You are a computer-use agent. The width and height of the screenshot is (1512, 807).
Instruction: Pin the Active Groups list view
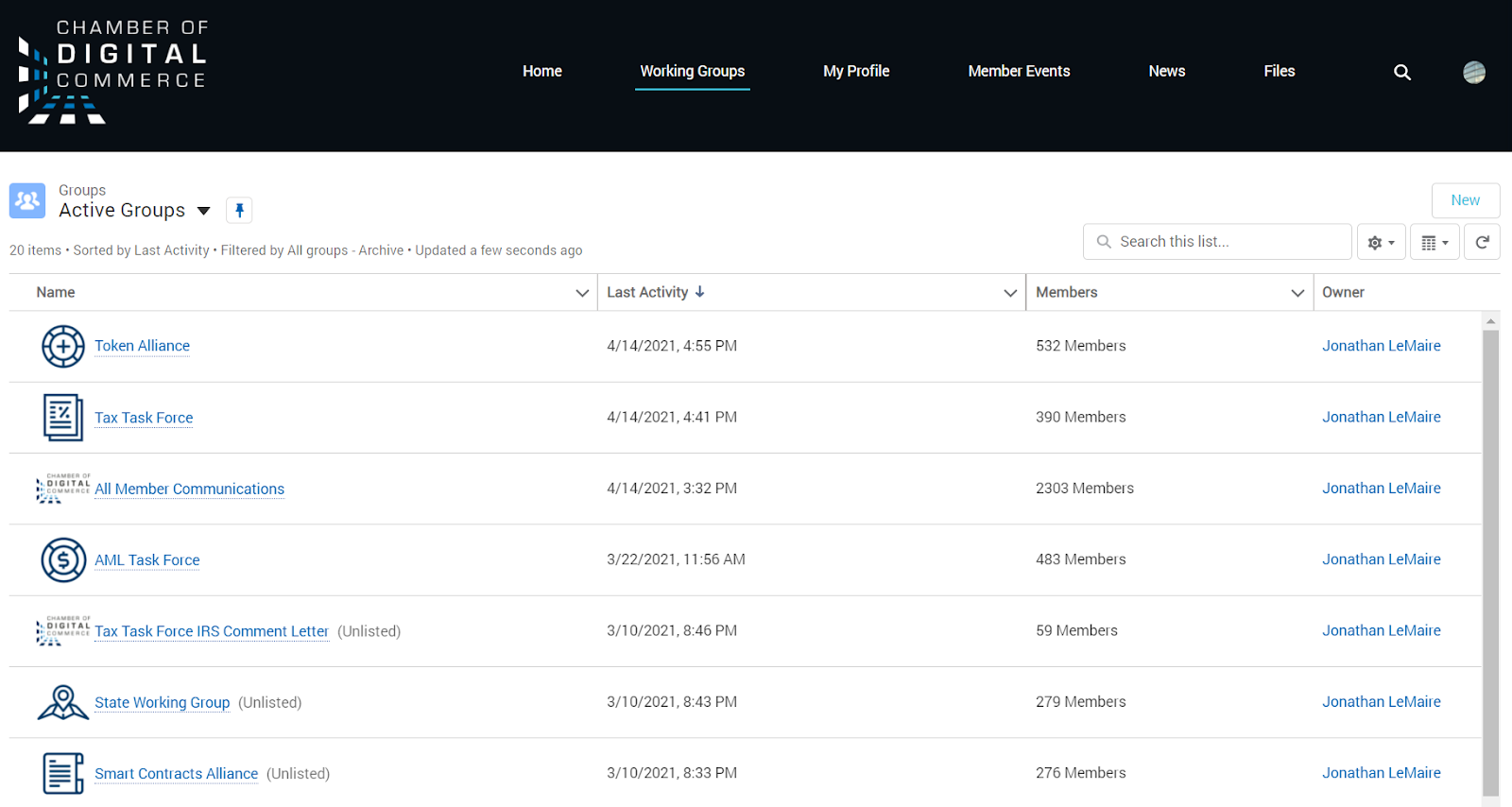click(x=239, y=210)
